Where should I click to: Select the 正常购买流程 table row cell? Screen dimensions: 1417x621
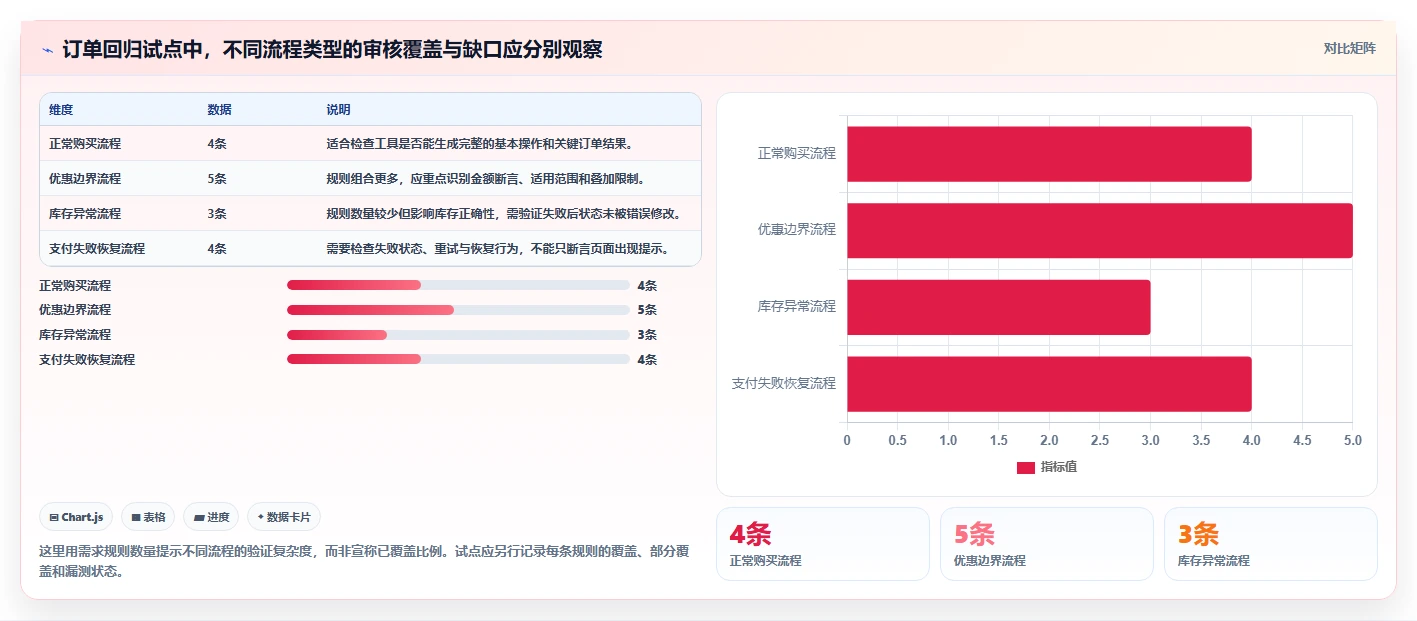pyautogui.click(x=85, y=144)
